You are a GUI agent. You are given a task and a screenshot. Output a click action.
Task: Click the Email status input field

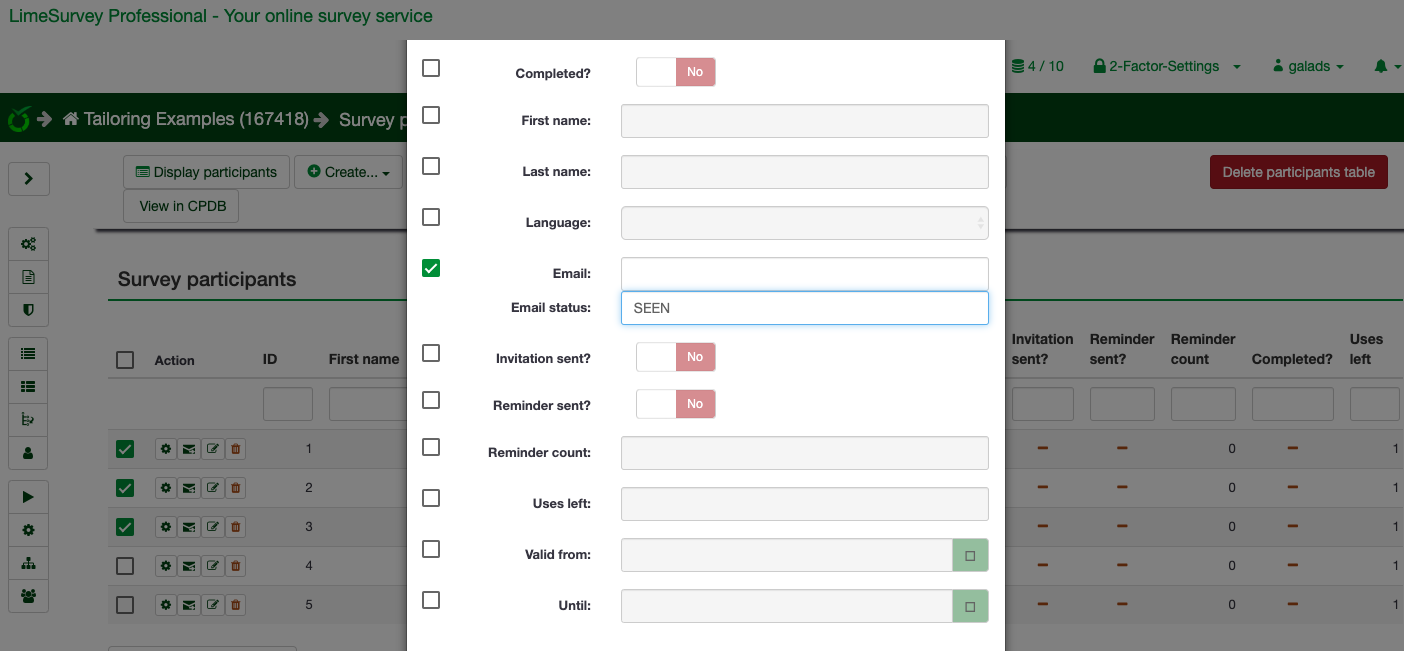[804, 308]
